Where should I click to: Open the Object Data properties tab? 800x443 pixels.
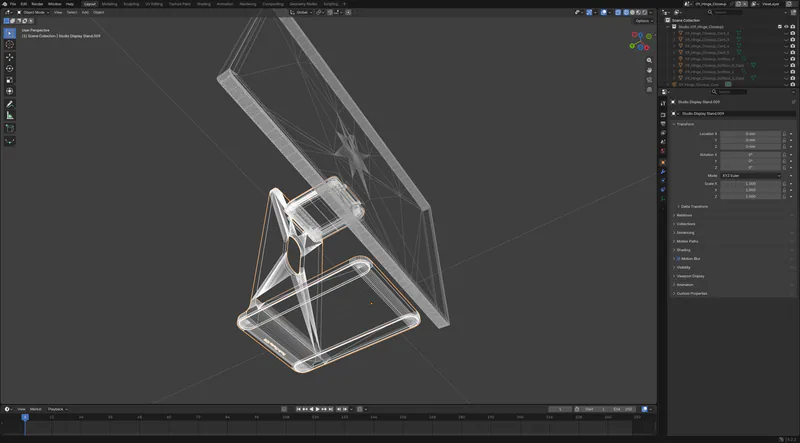[663, 199]
